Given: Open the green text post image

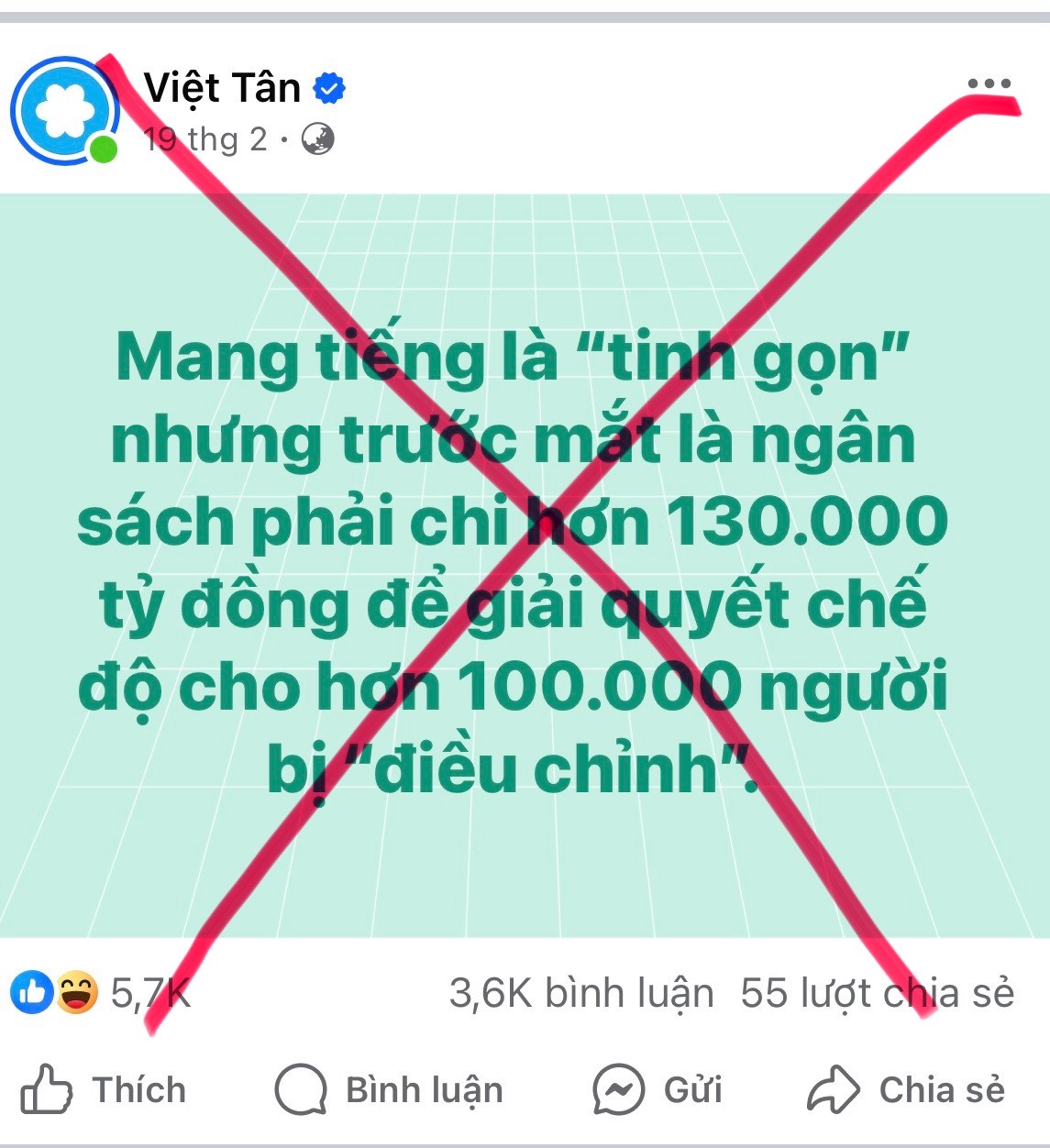Looking at the screenshot, I should pyautogui.click(x=525, y=565).
